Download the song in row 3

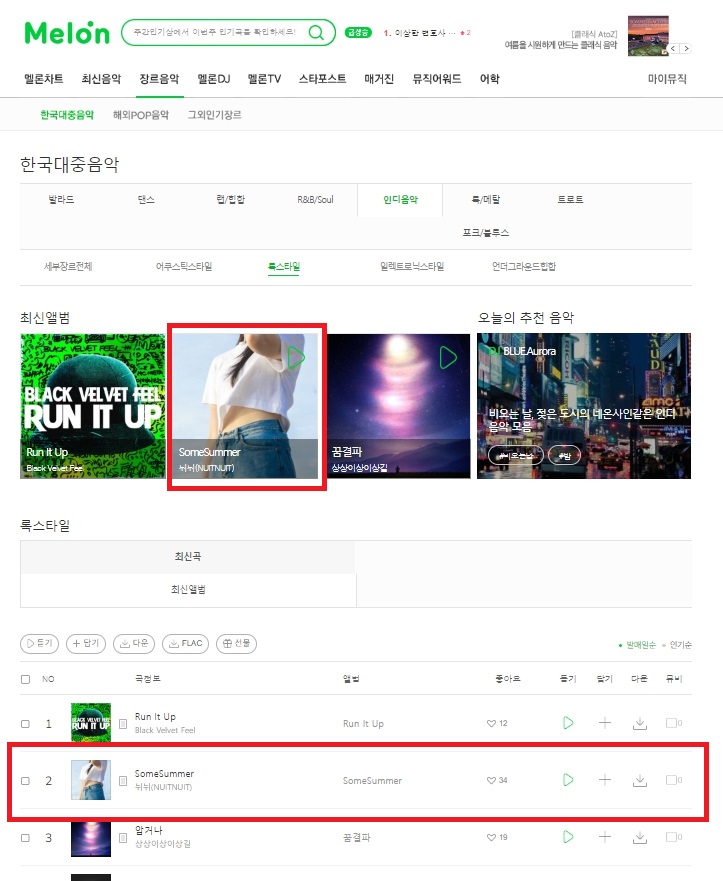coord(640,837)
